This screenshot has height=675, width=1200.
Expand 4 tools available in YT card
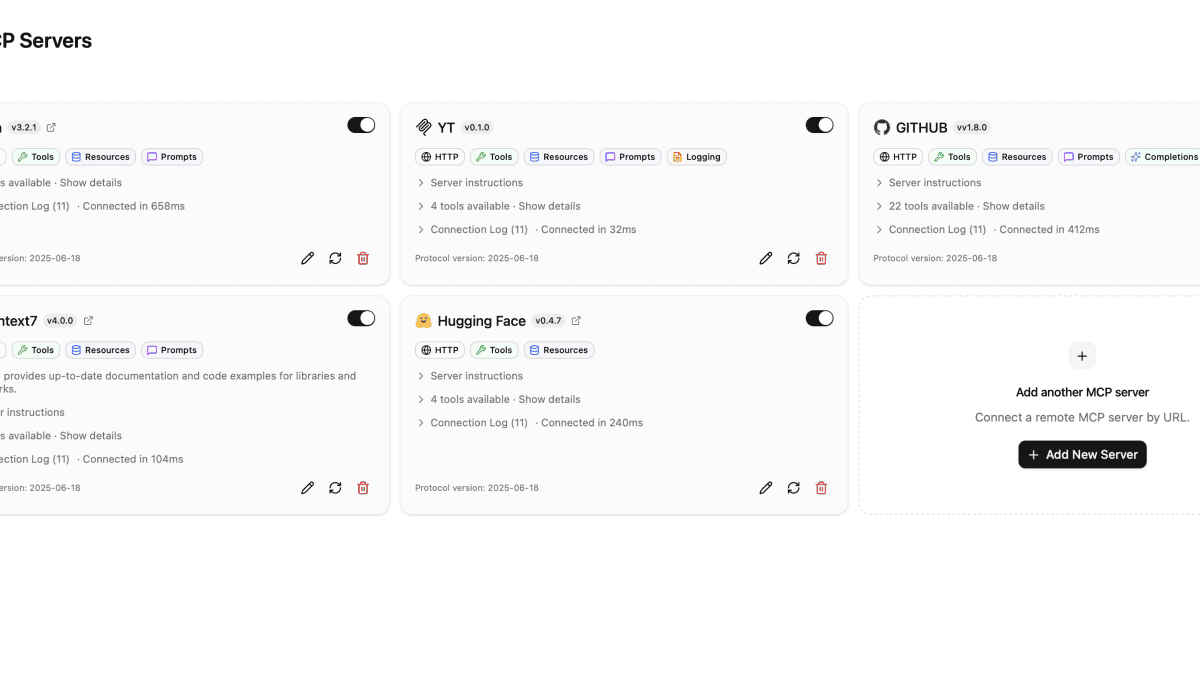[498, 206]
